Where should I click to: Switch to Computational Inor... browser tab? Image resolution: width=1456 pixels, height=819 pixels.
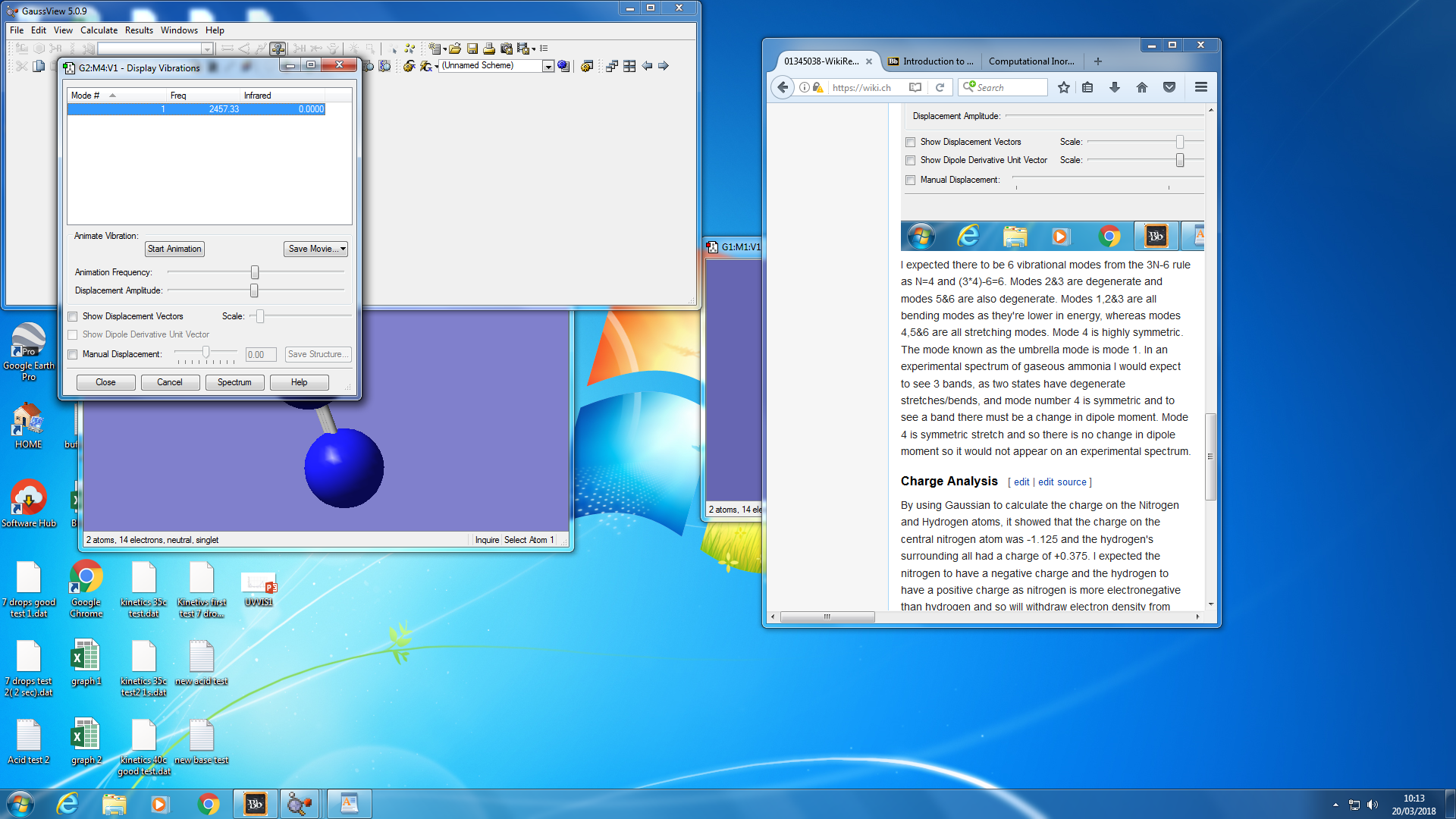pyautogui.click(x=1031, y=61)
